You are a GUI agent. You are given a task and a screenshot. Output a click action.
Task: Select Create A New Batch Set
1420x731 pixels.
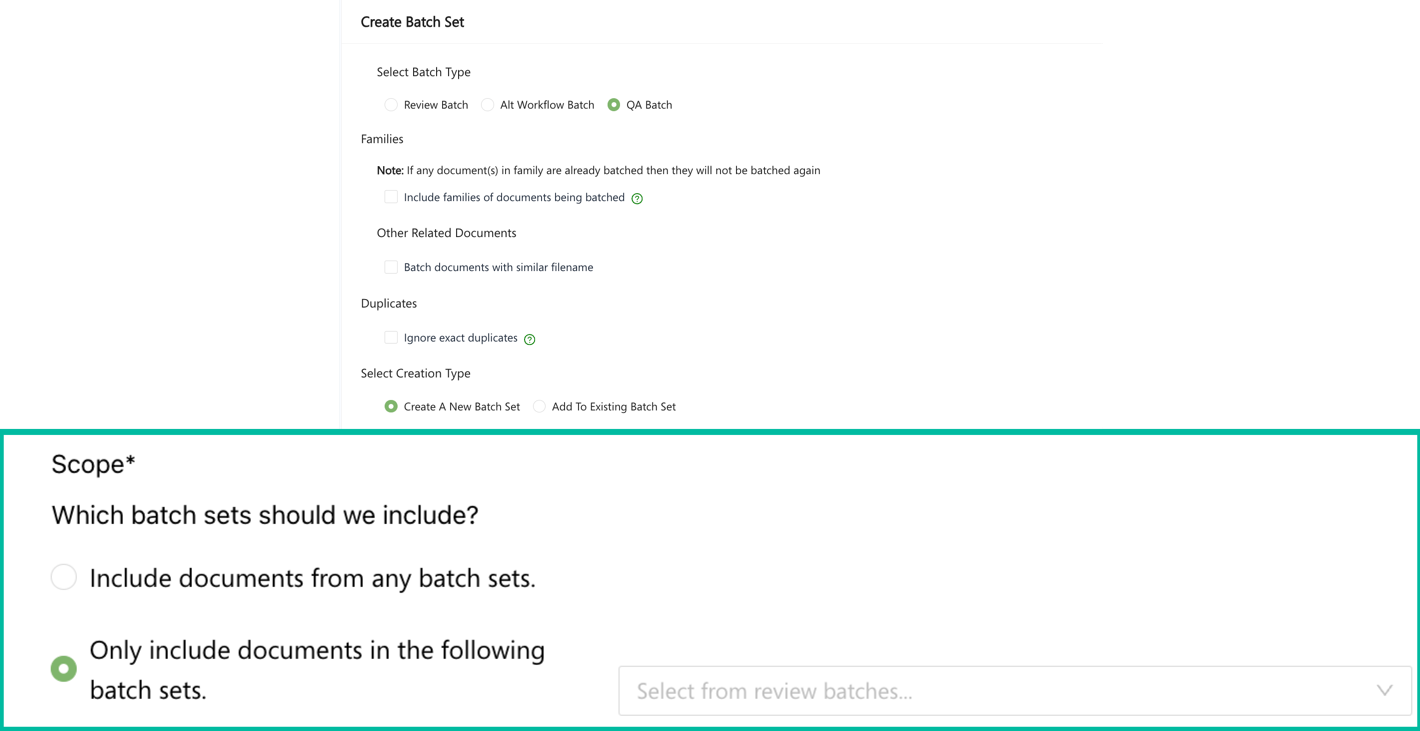tap(391, 407)
